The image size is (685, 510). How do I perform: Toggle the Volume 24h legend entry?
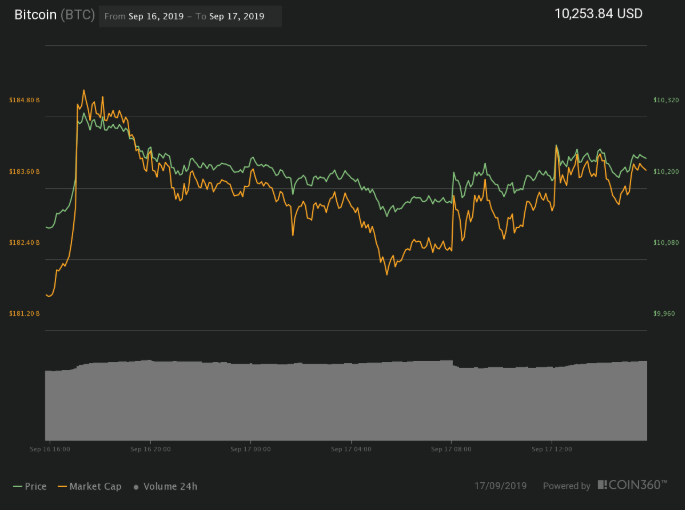166,486
